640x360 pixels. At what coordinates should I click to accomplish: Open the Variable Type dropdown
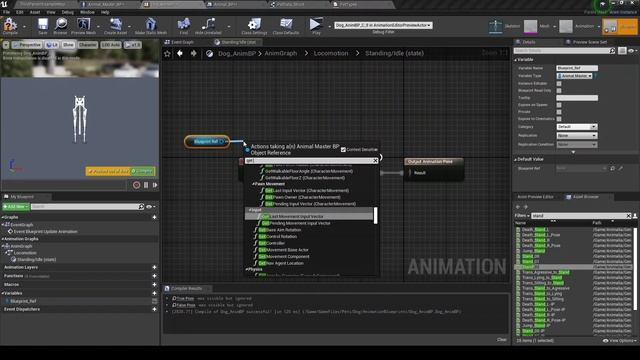(575, 76)
